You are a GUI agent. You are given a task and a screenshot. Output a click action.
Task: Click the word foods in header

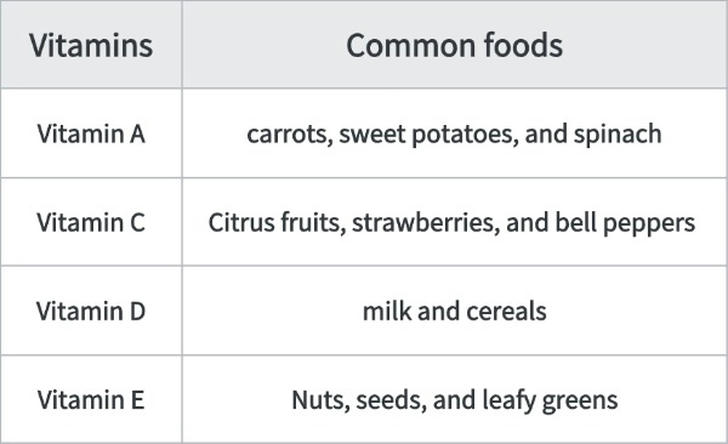(523, 45)
